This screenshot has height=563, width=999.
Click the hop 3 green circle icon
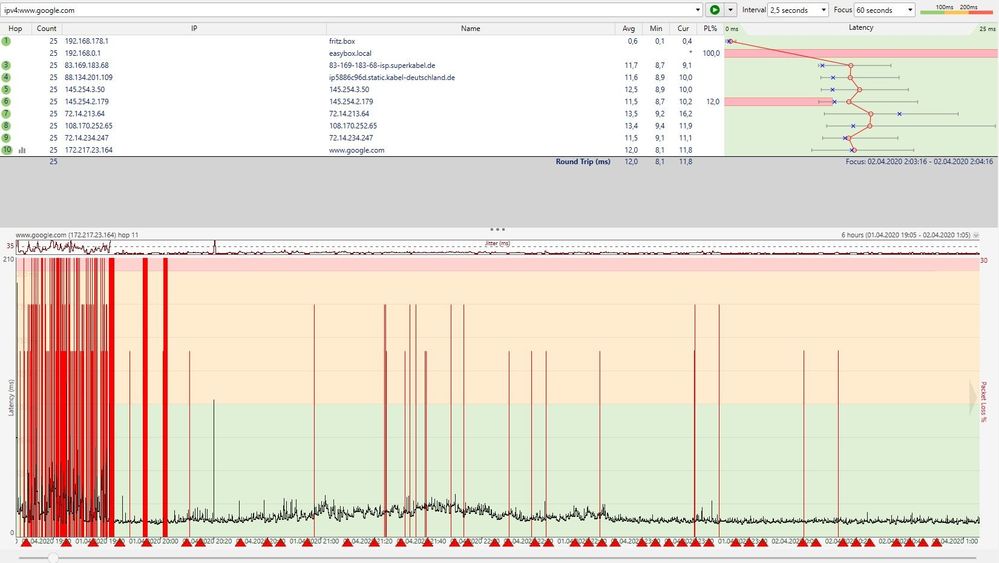(6, 65)
